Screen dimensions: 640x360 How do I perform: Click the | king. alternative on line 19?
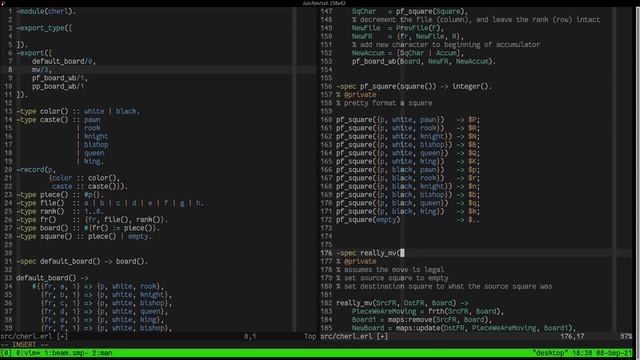click(90, 161)
